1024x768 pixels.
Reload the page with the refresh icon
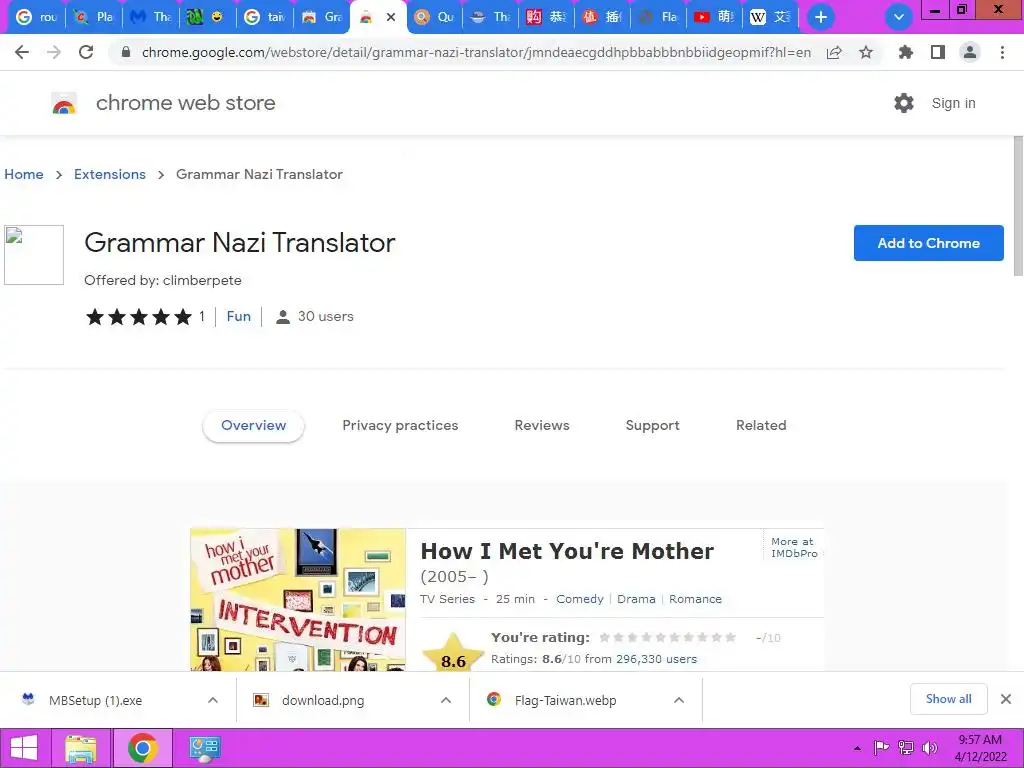point(86,52)
